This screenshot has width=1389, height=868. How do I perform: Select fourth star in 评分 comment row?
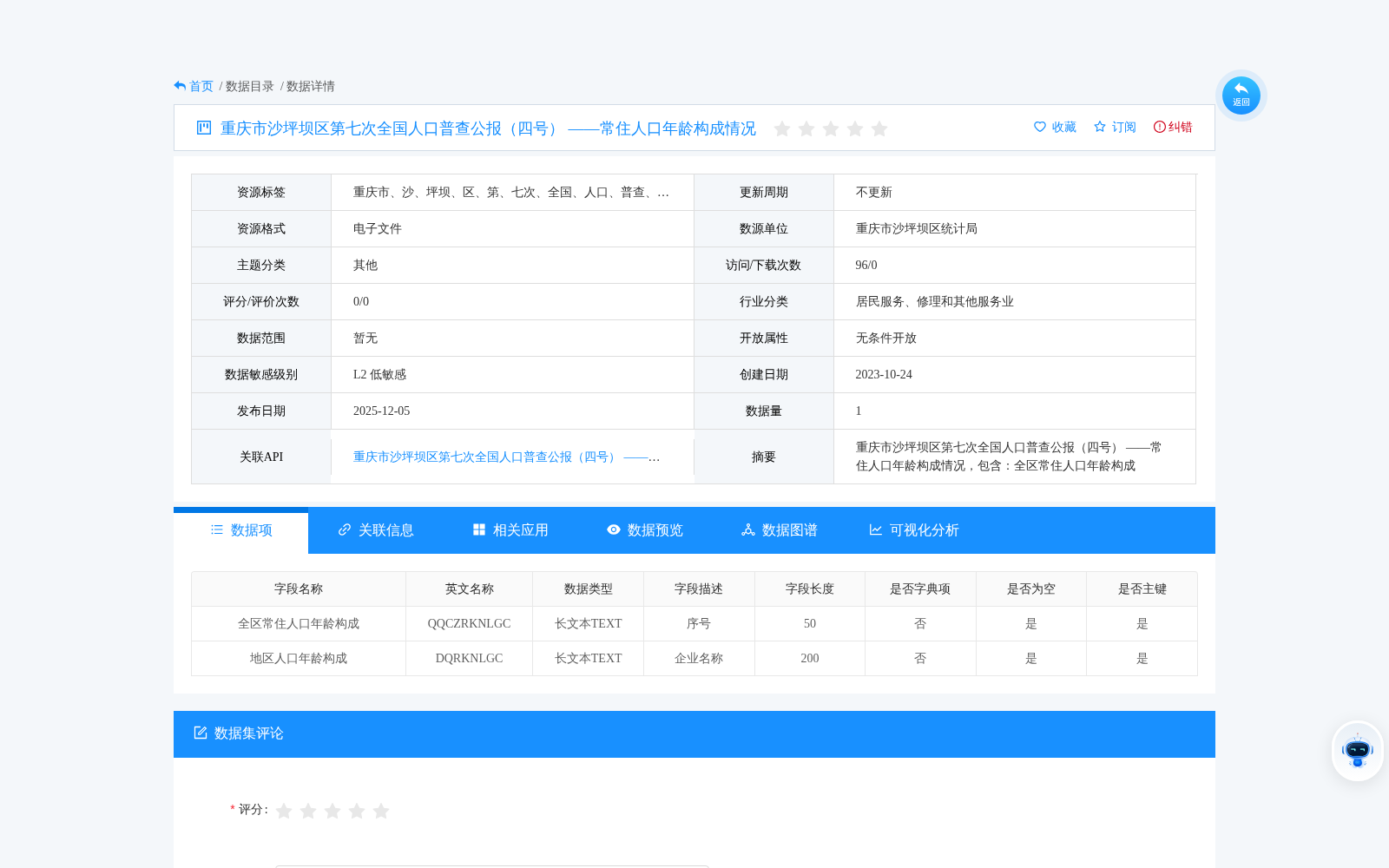(x=357, y=811)
